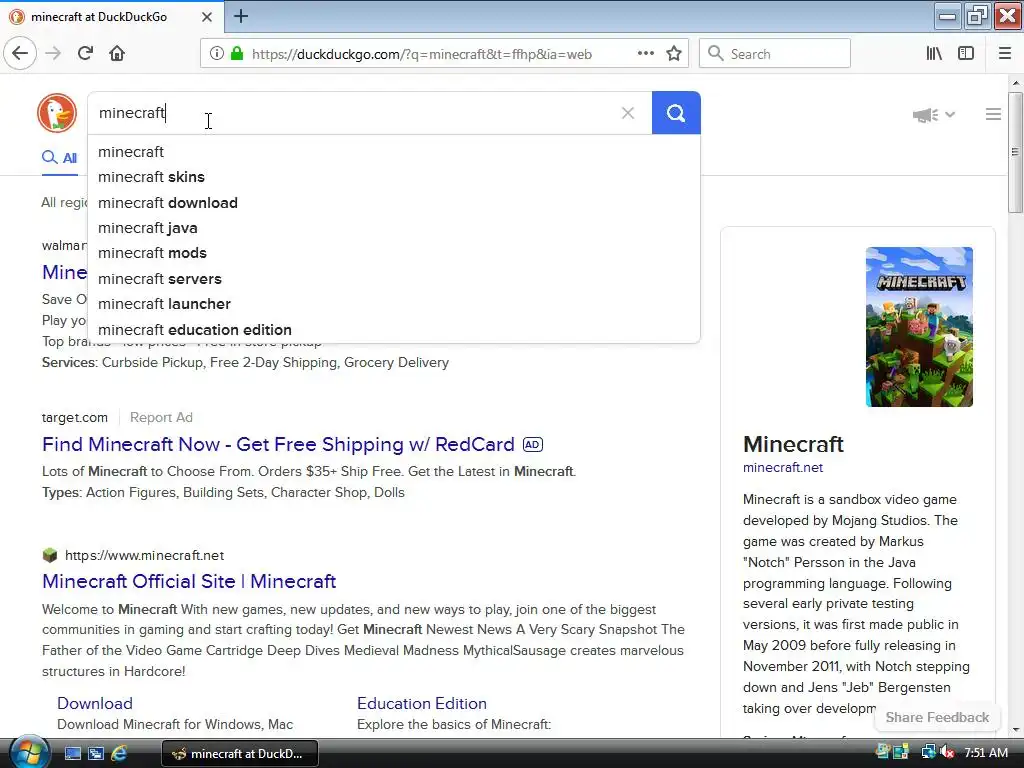The image size is (1024, 768).
Task: Submit search with the blue magnifier button
Action: (676, 113)
